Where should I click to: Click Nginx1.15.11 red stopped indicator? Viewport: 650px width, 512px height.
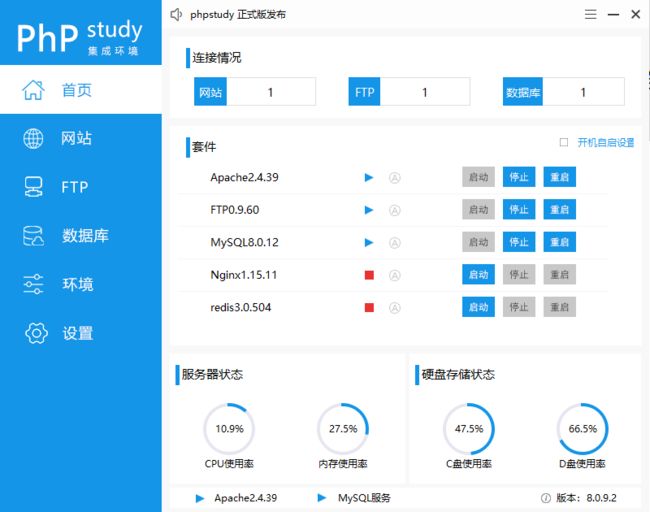(369, 275)
